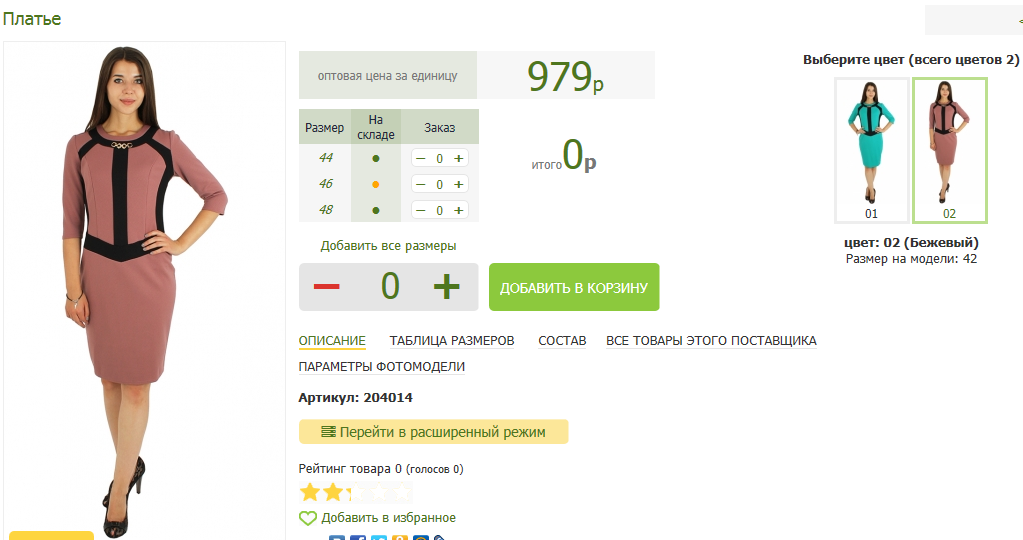Image resolution: width=1023 pixels, height=540 pixels.
Task: Click the итого 0р total amount
Action: (x=564, y=157)
